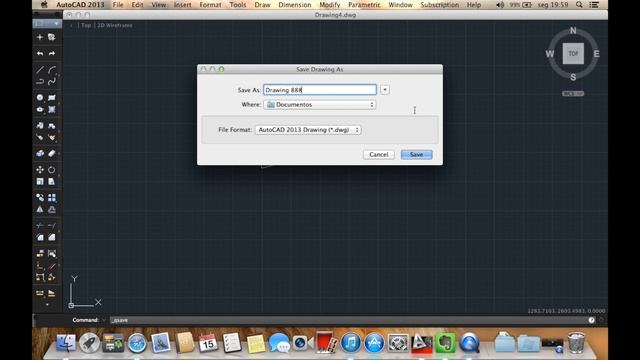Open the Modify menu
The image size is (640, 360).
330,5
